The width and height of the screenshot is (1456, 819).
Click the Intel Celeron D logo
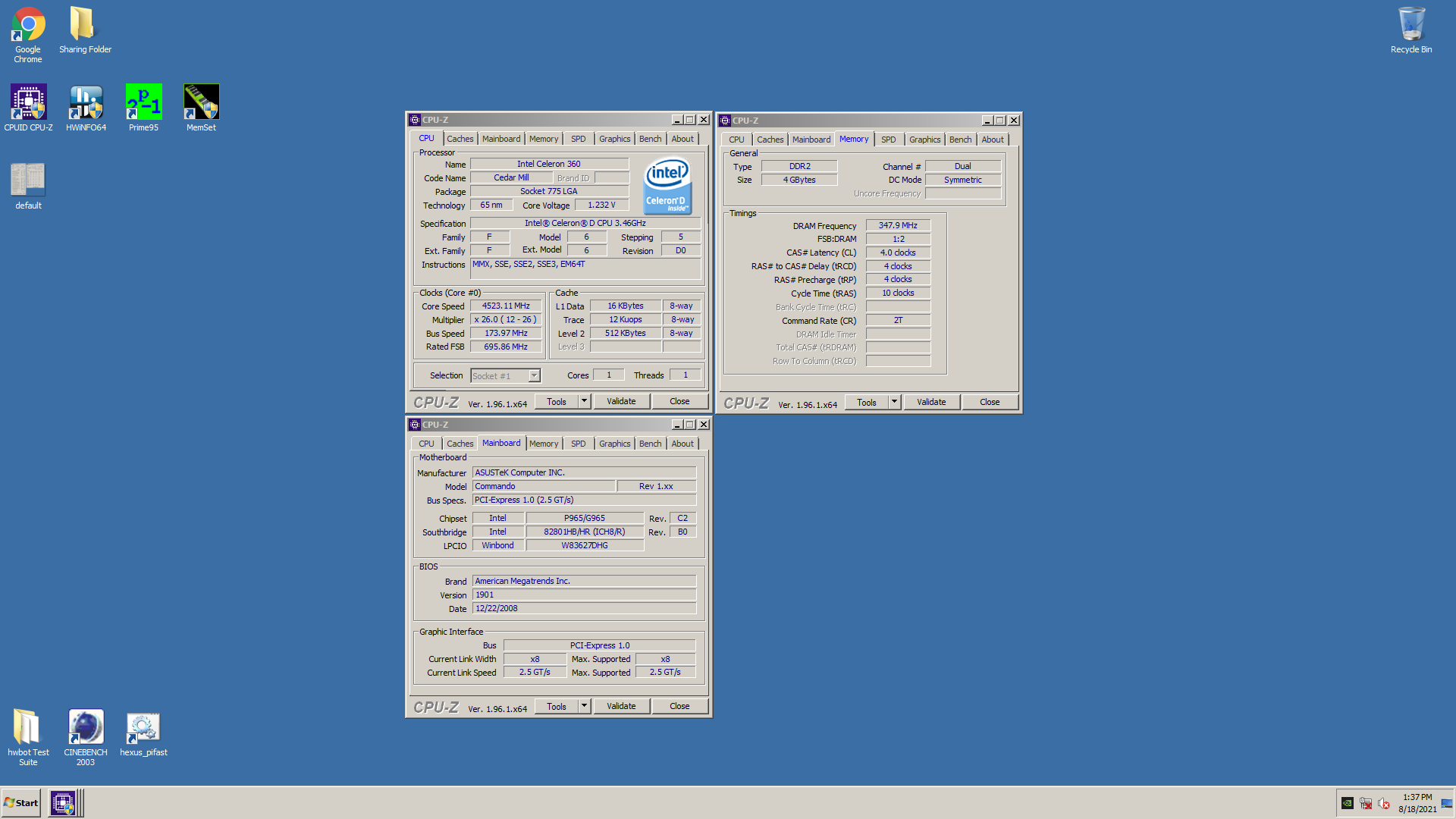coord(667,186)
